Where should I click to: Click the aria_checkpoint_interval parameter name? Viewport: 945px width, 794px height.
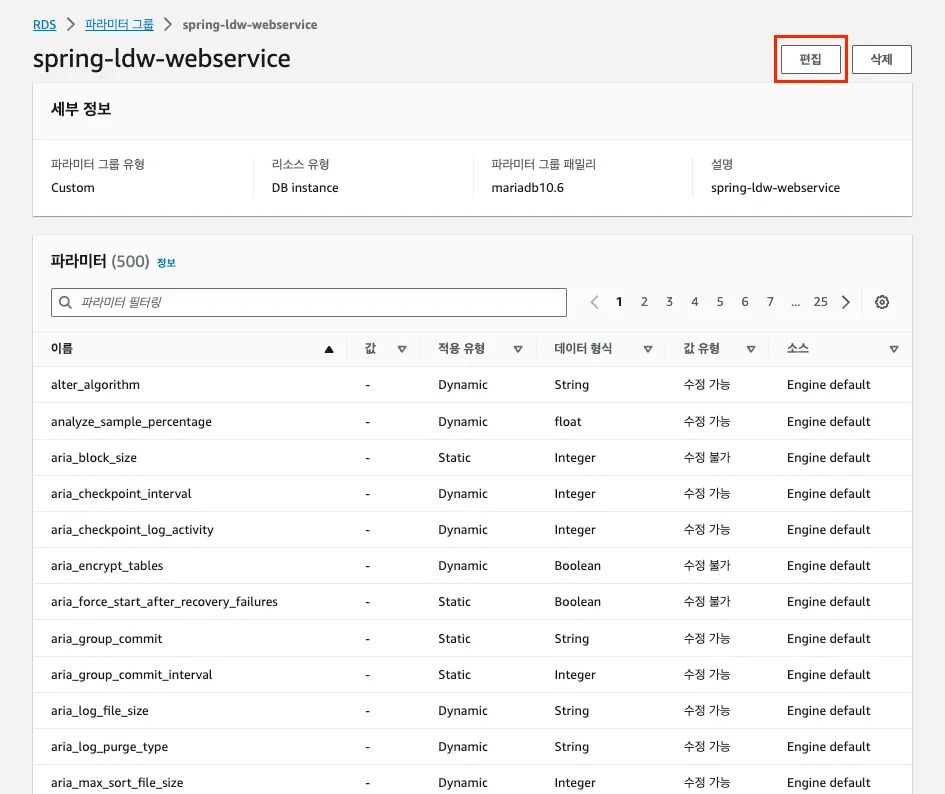click(x=121, y=494)
